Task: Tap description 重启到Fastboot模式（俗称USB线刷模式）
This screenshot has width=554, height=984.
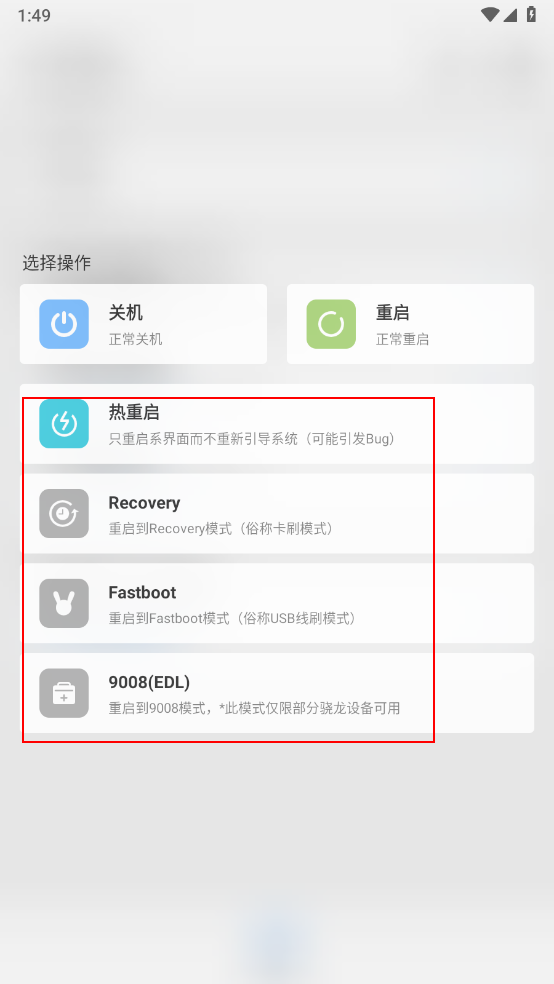Action: point(233,618)
